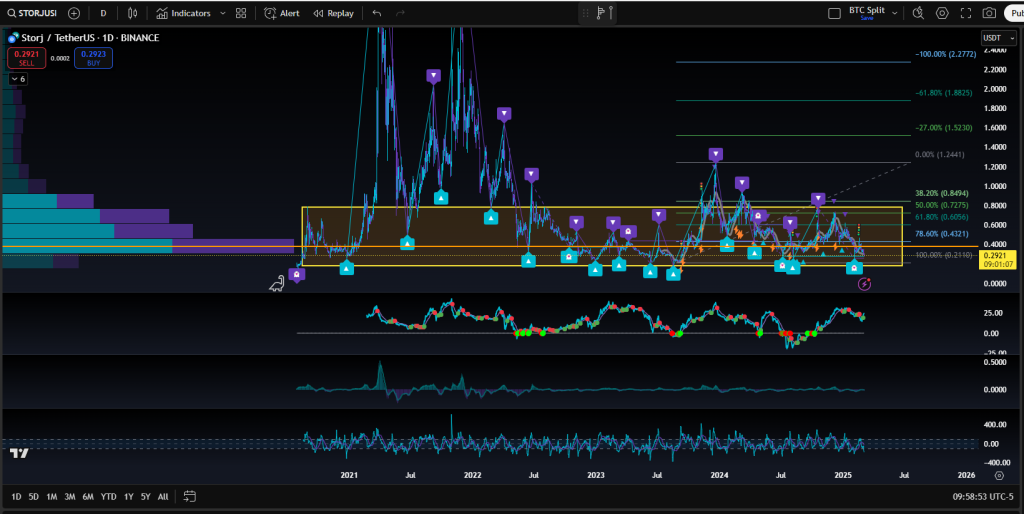Click the dinosaur icon near chart start
1024x514 pixels.
[277, 283]
